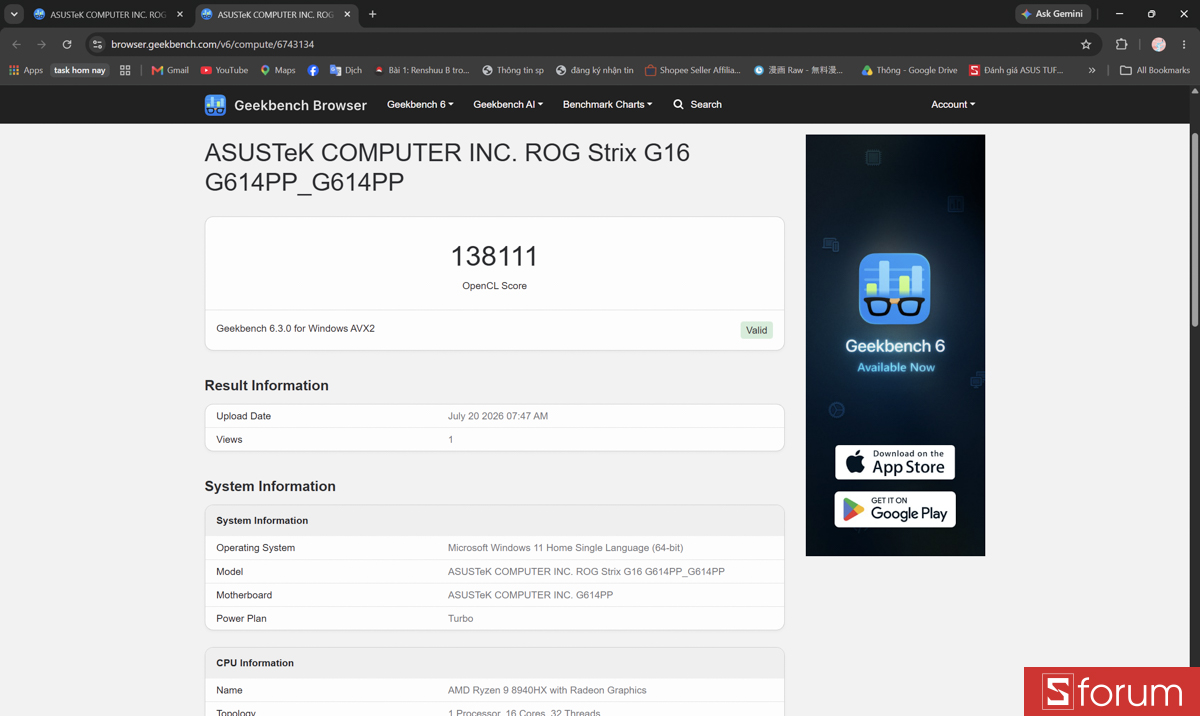
Task: Click the Views count value '1'
Action: pyautogui.click(x=451, y=439)
